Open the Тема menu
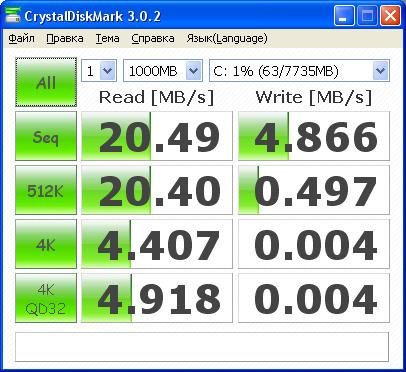 pyautogui.click(x=107, y=38)
